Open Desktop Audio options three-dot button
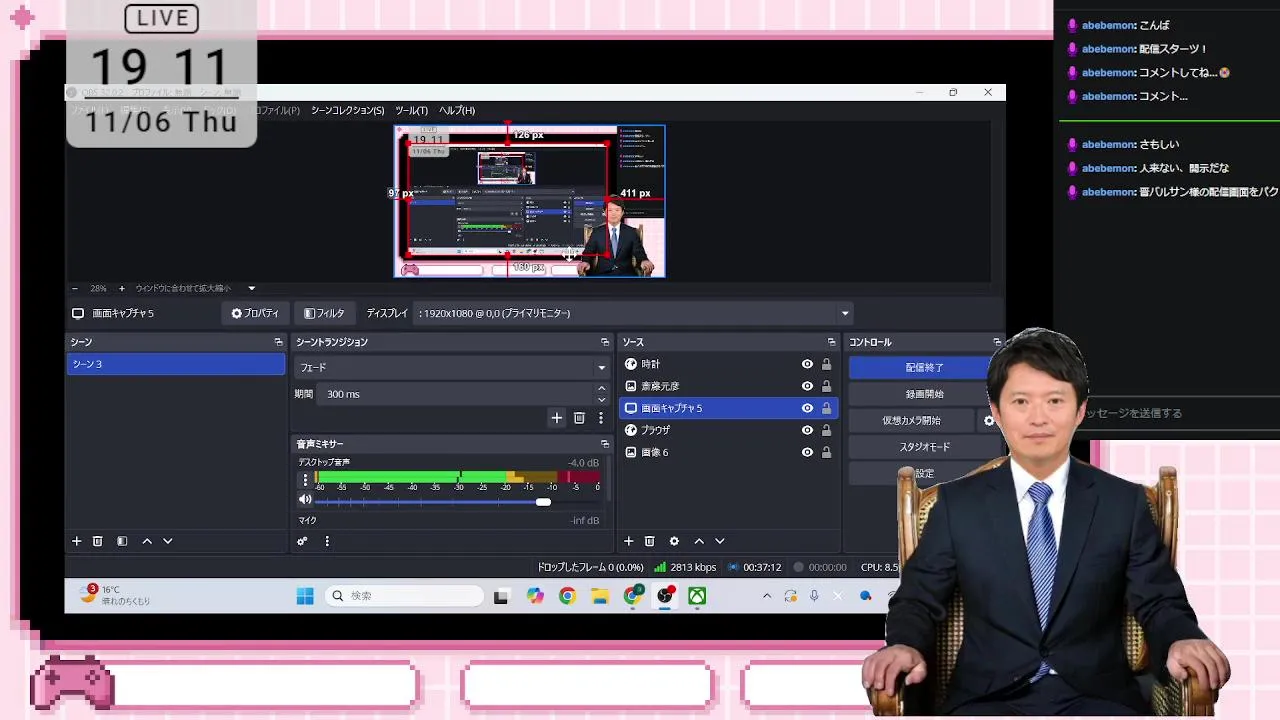Screen dimensions: 1280x720 point(306,480)
